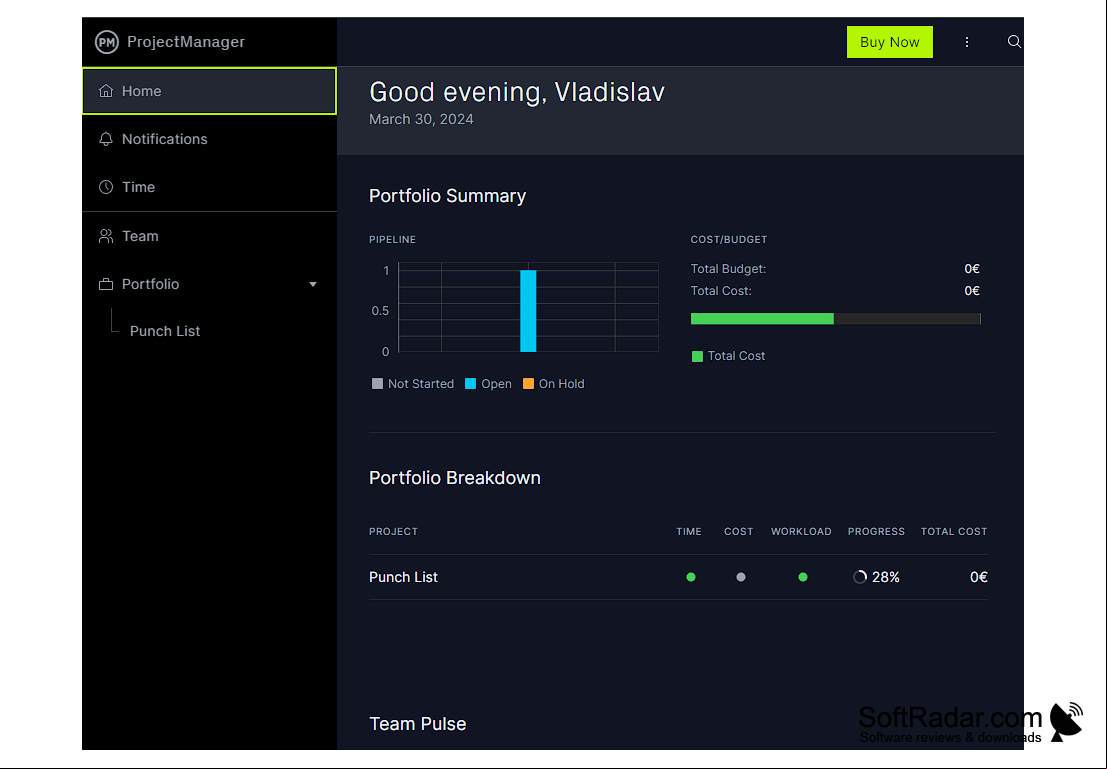
Task: Click the Open bar in the Pipeline chart
Action: [528, 311]
